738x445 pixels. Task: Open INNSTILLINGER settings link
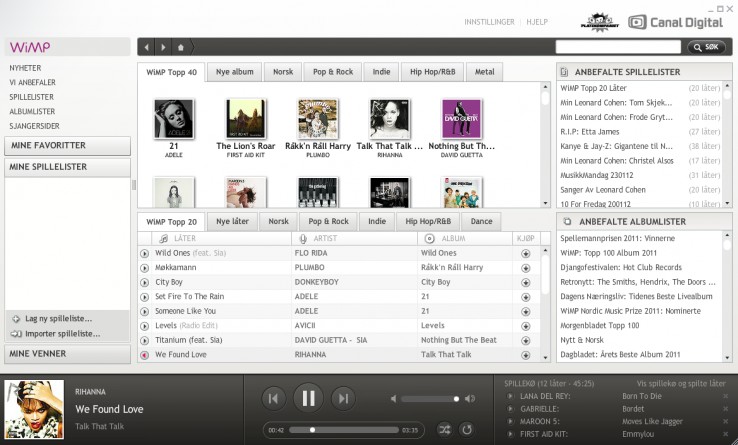(489, 22)
